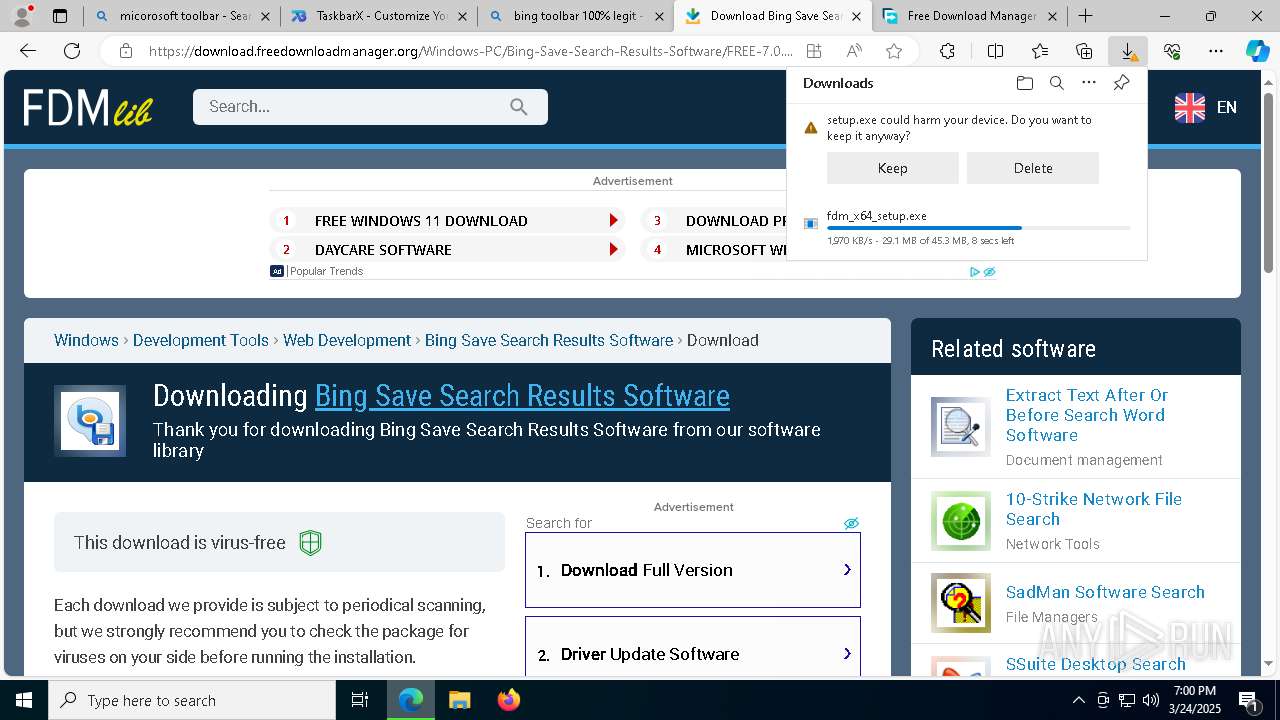1280x720 pixels.
Task: Hide search ad via eye icon
Action: 851,523
